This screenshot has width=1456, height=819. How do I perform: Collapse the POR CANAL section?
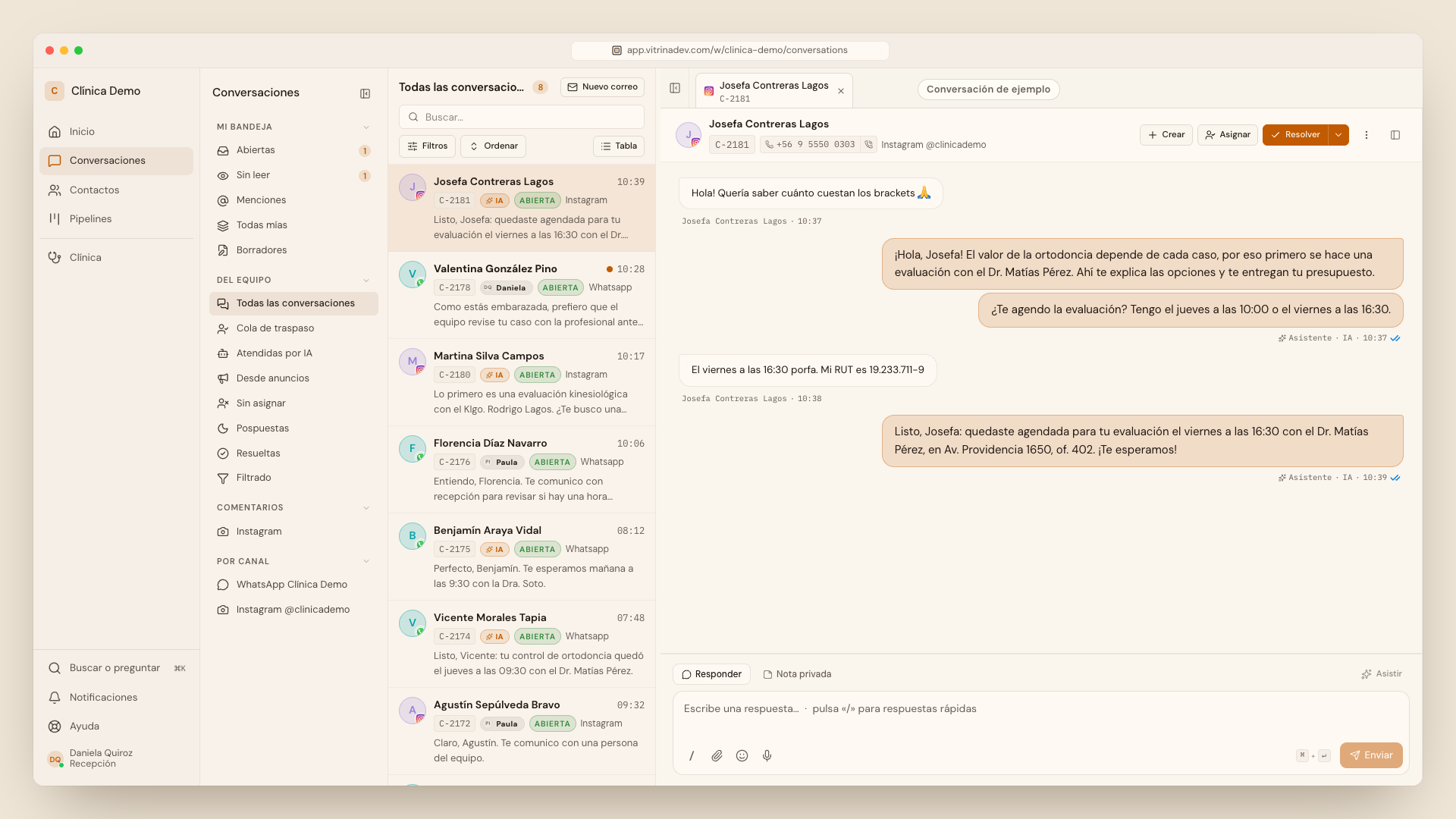coord(366,562)
